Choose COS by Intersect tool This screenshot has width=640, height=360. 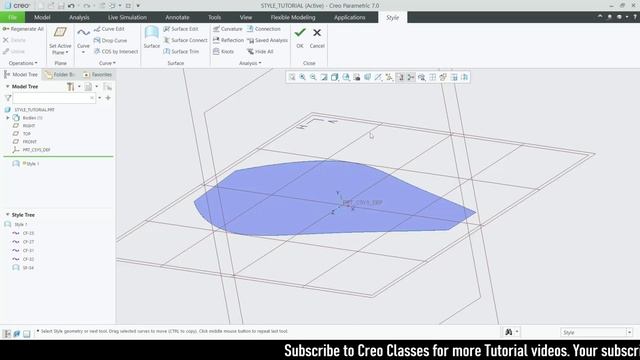click(116, 51)
